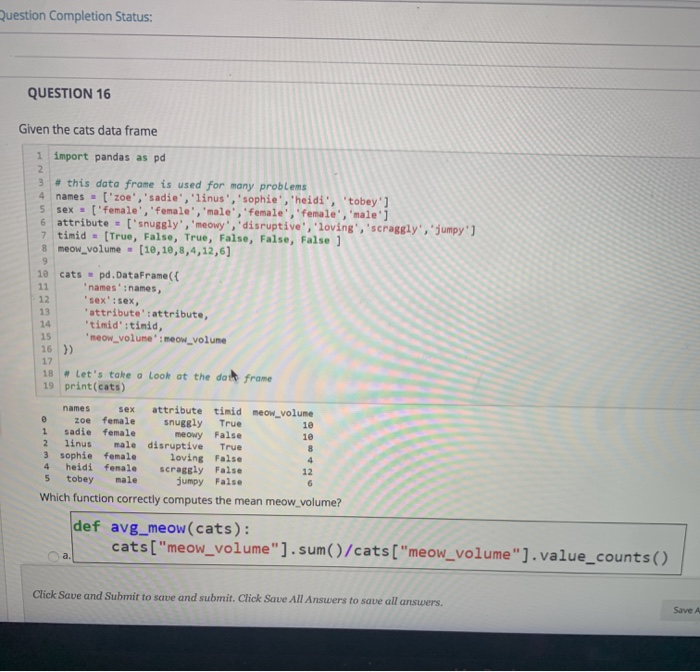Click the attribute list code line

[266, 225]
